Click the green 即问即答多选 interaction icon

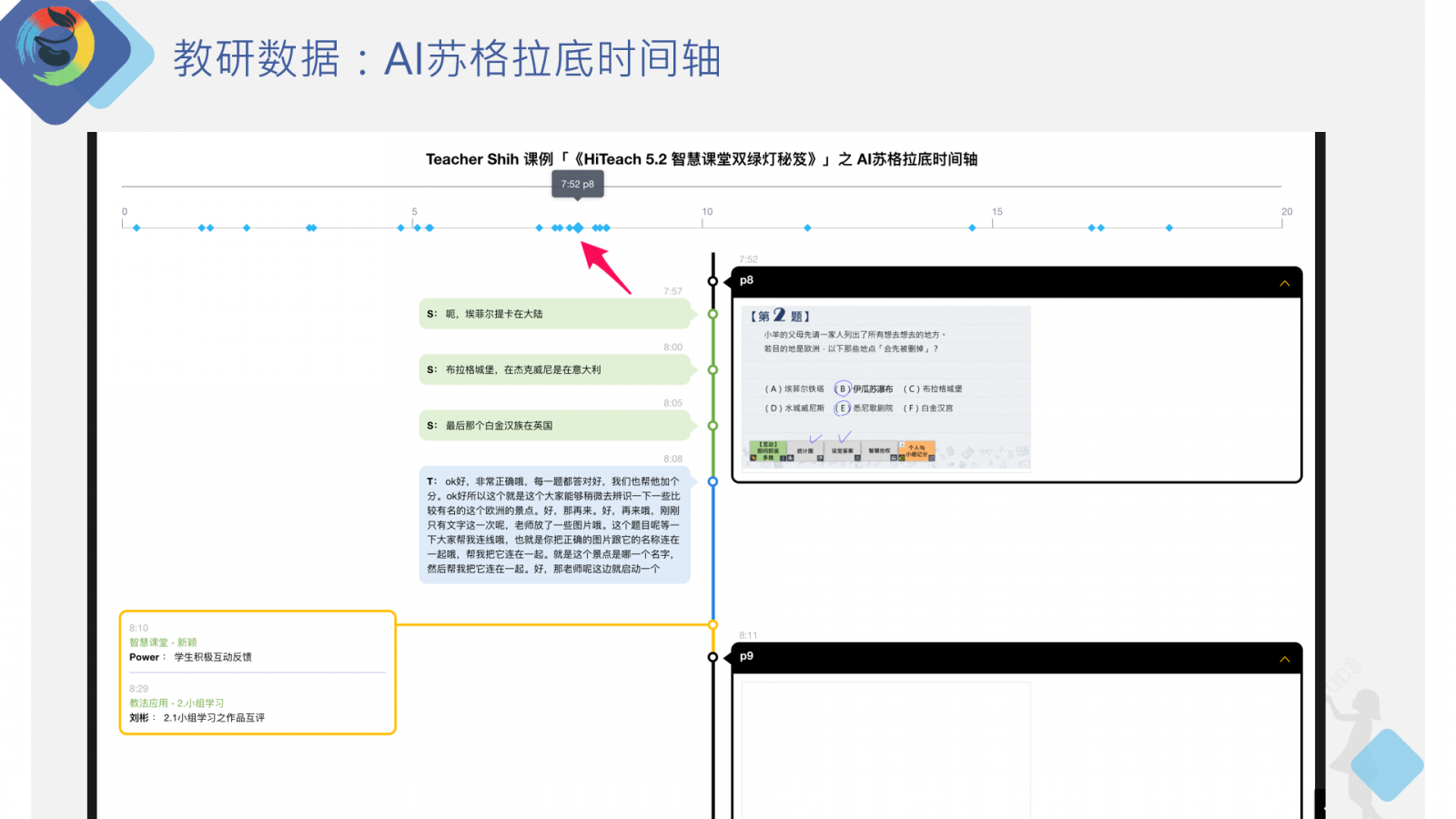pos(767,450)
